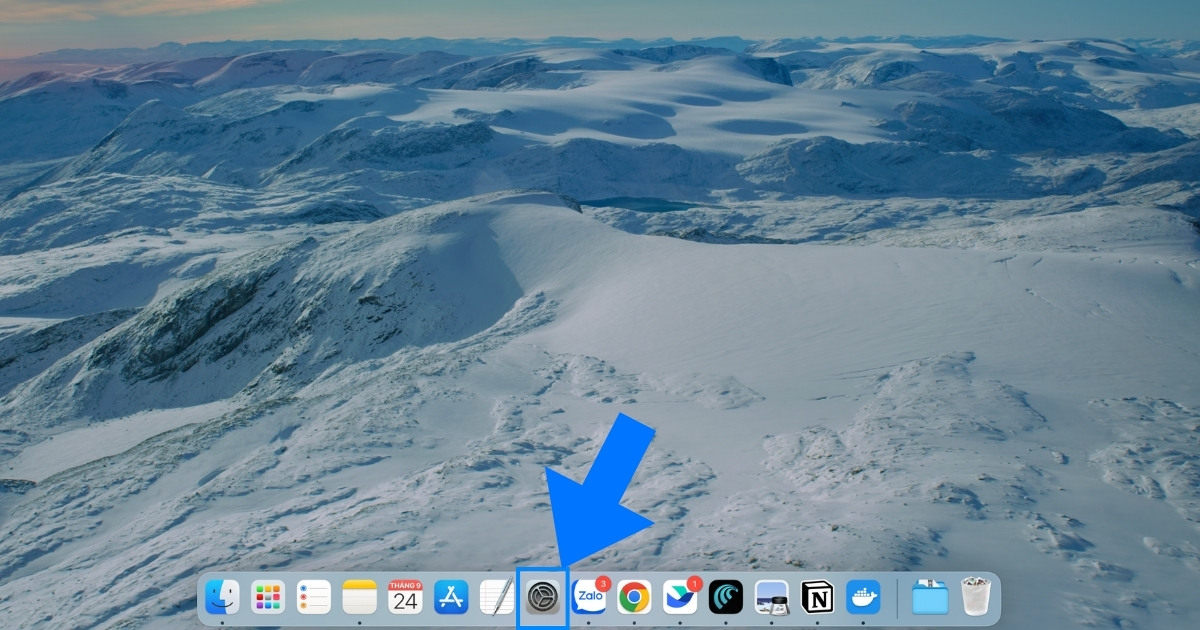Open the yellow Notes app

[x=359, y=598]
